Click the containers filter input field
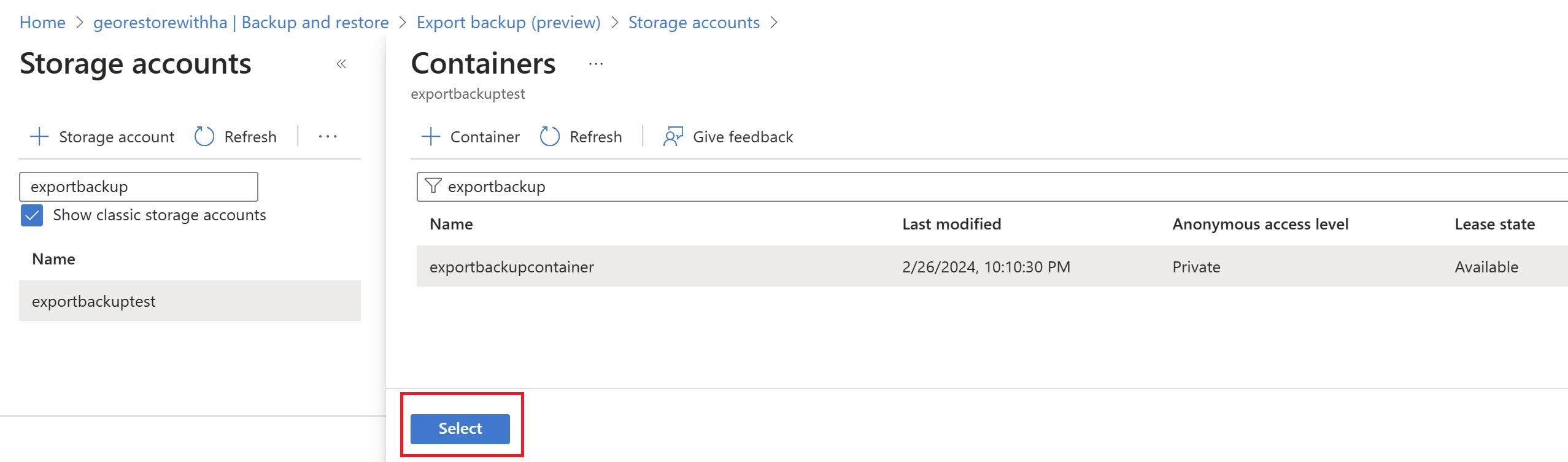The image size is (1568, 462). click(x=982, y=187)
